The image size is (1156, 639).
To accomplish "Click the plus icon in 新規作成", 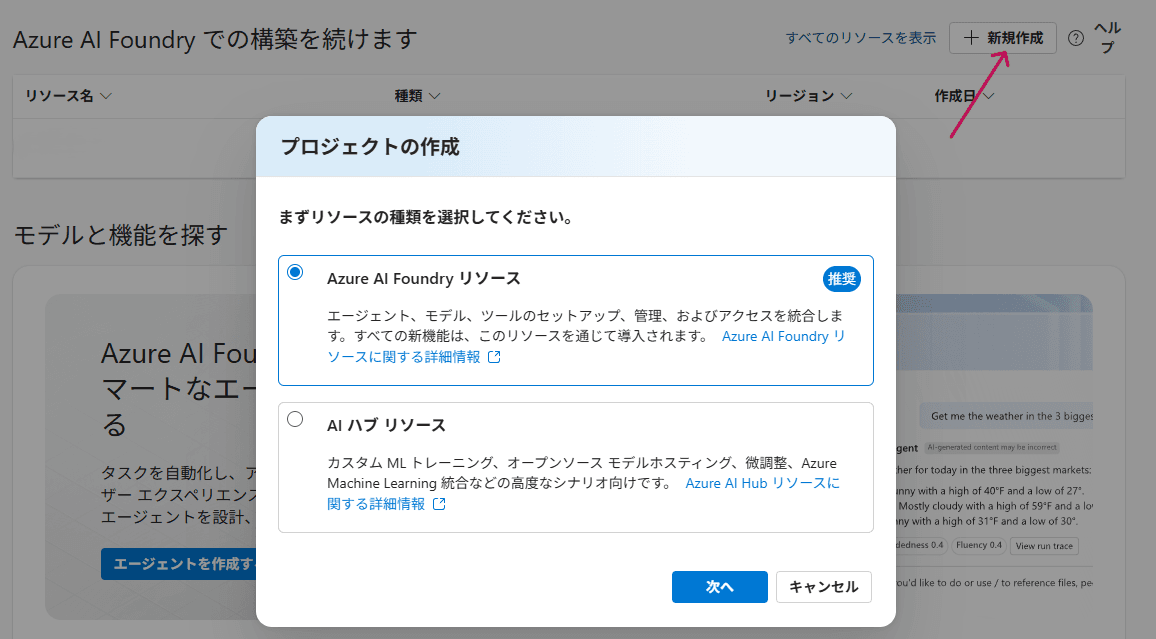I will pos(972,38).
